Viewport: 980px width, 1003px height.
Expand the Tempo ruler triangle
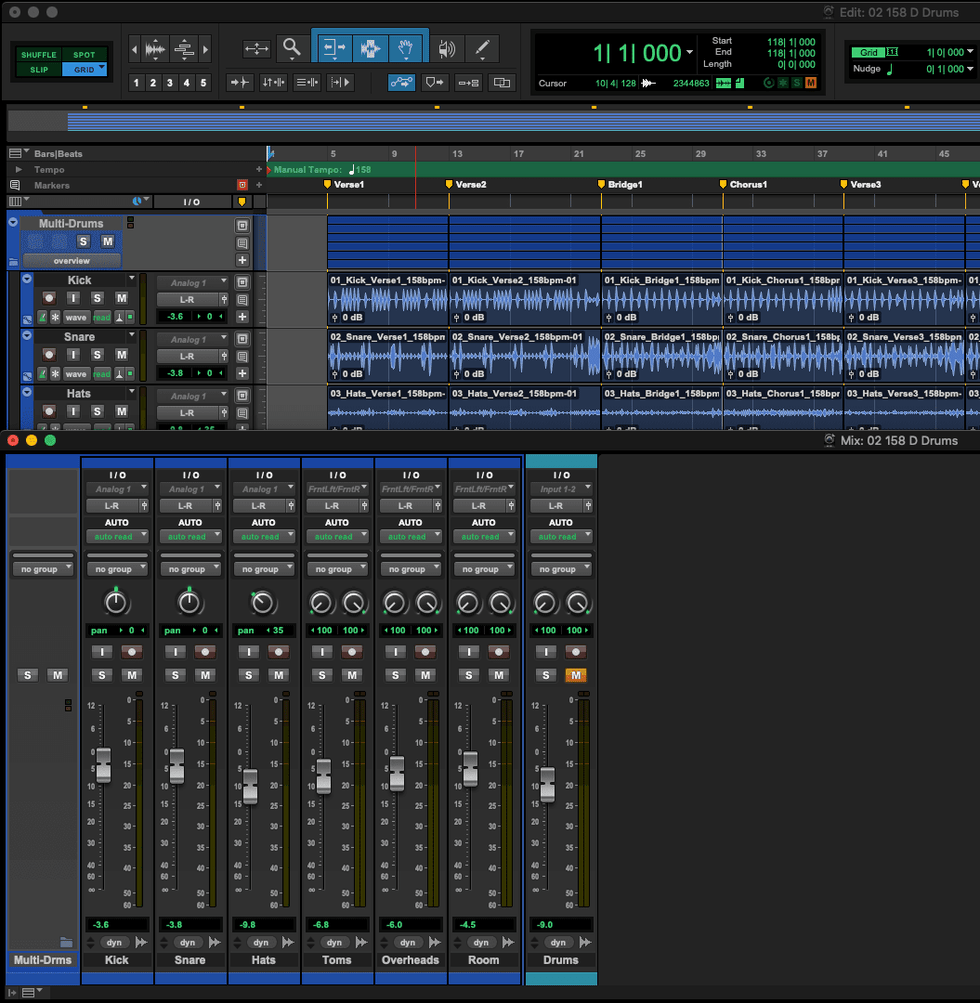pos(17,170)
